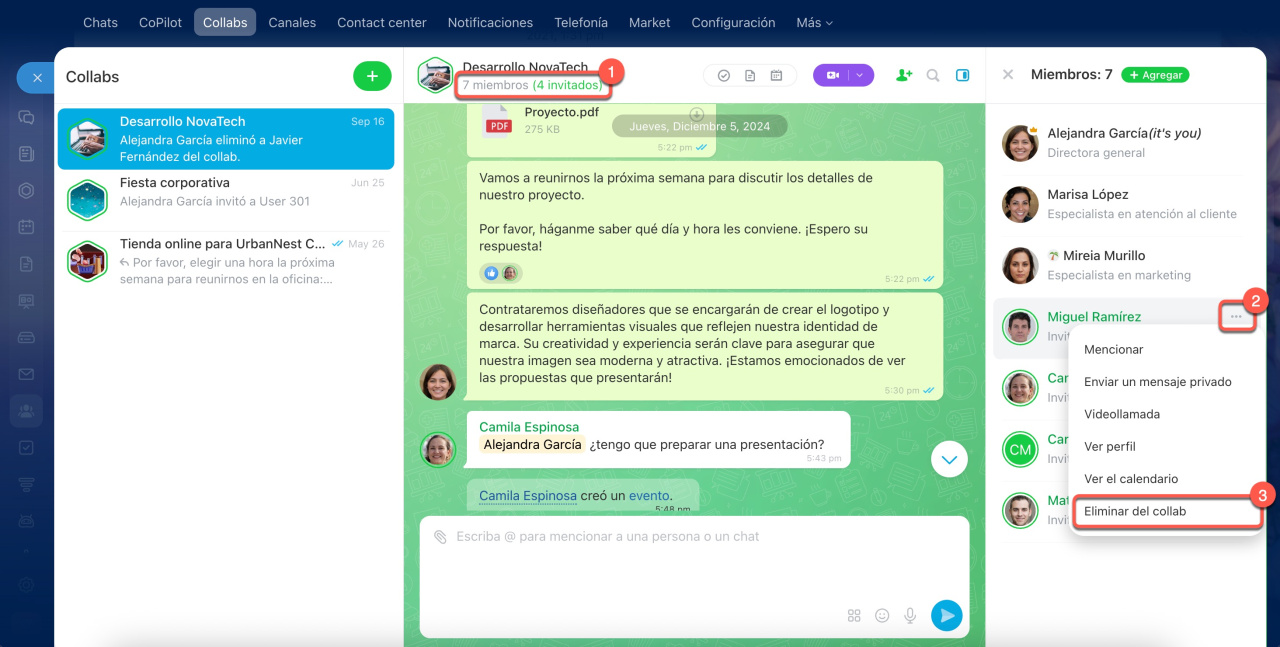Screen dimensions: 1280x647
Task: Start a video call with purple camera button
Action: click(x=832, y=75)
